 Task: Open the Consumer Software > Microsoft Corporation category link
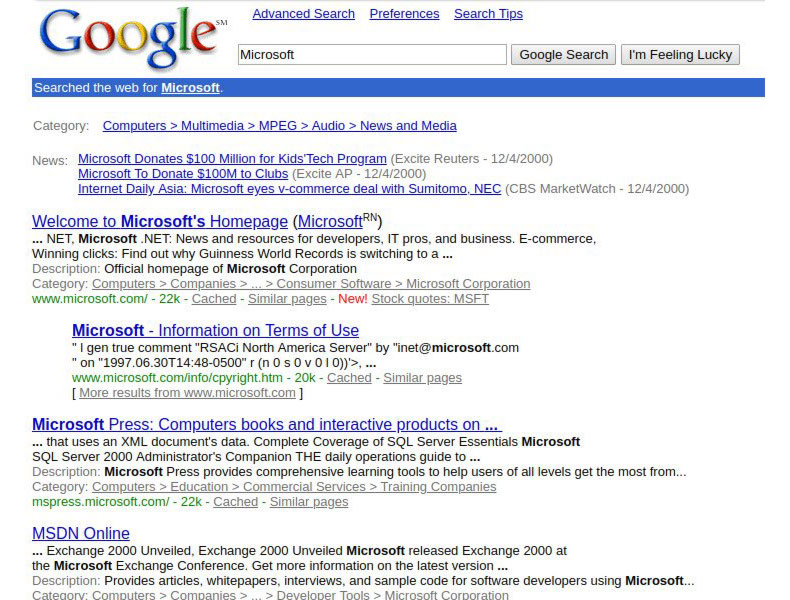(311, 284)
